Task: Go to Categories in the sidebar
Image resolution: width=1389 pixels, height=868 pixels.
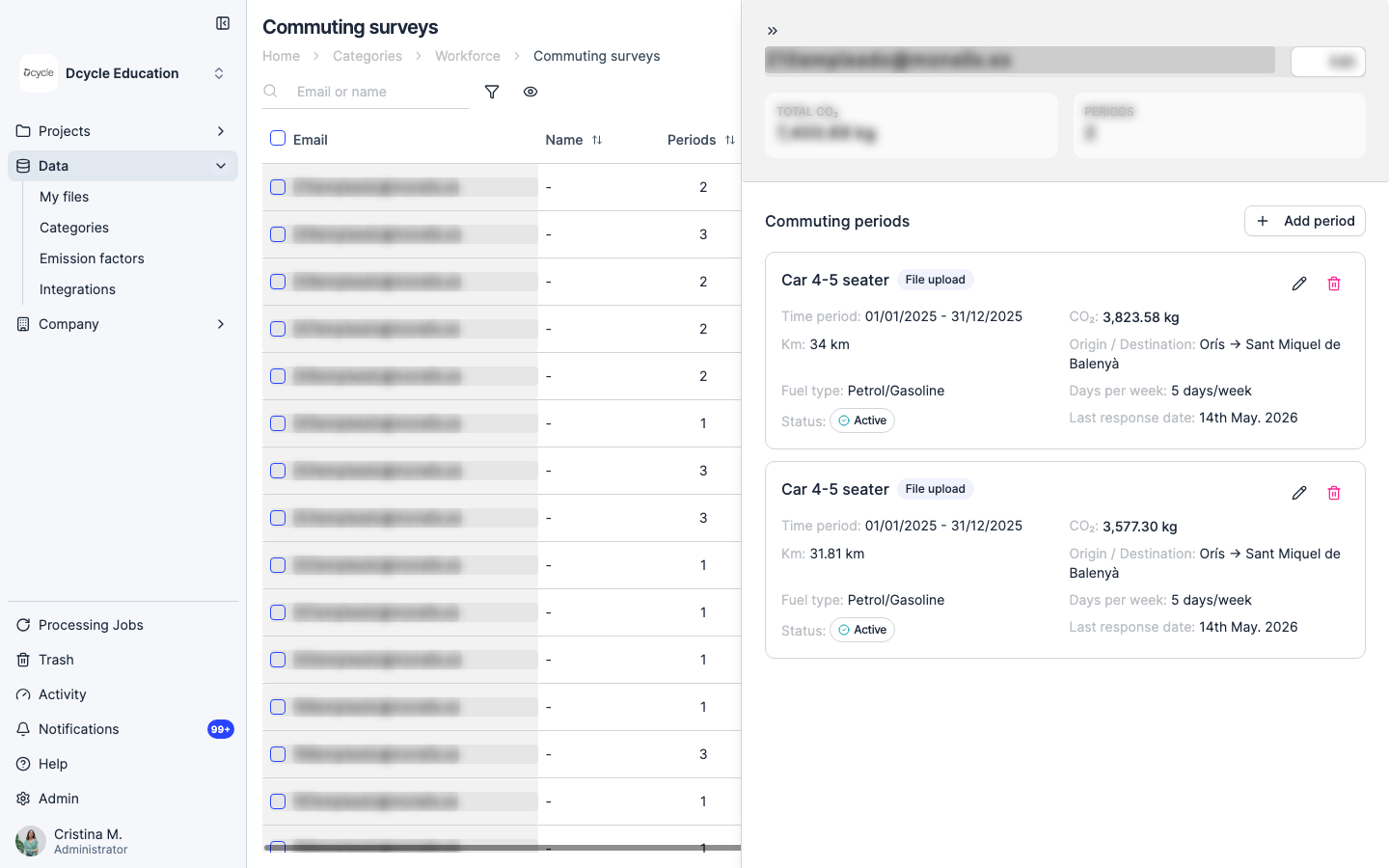Action: (x=74, y=228)
